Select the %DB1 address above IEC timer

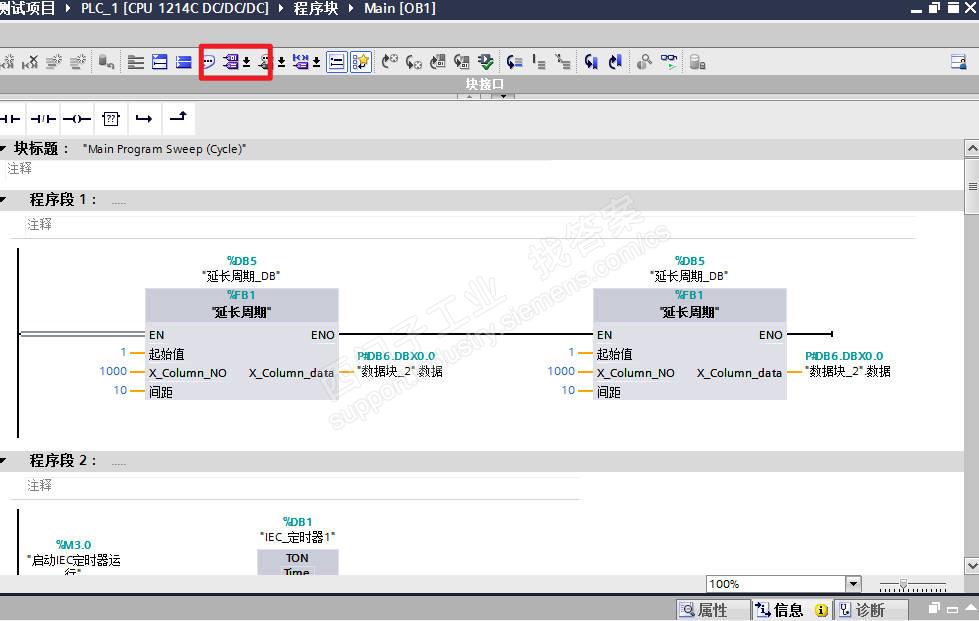coord(297,522)
